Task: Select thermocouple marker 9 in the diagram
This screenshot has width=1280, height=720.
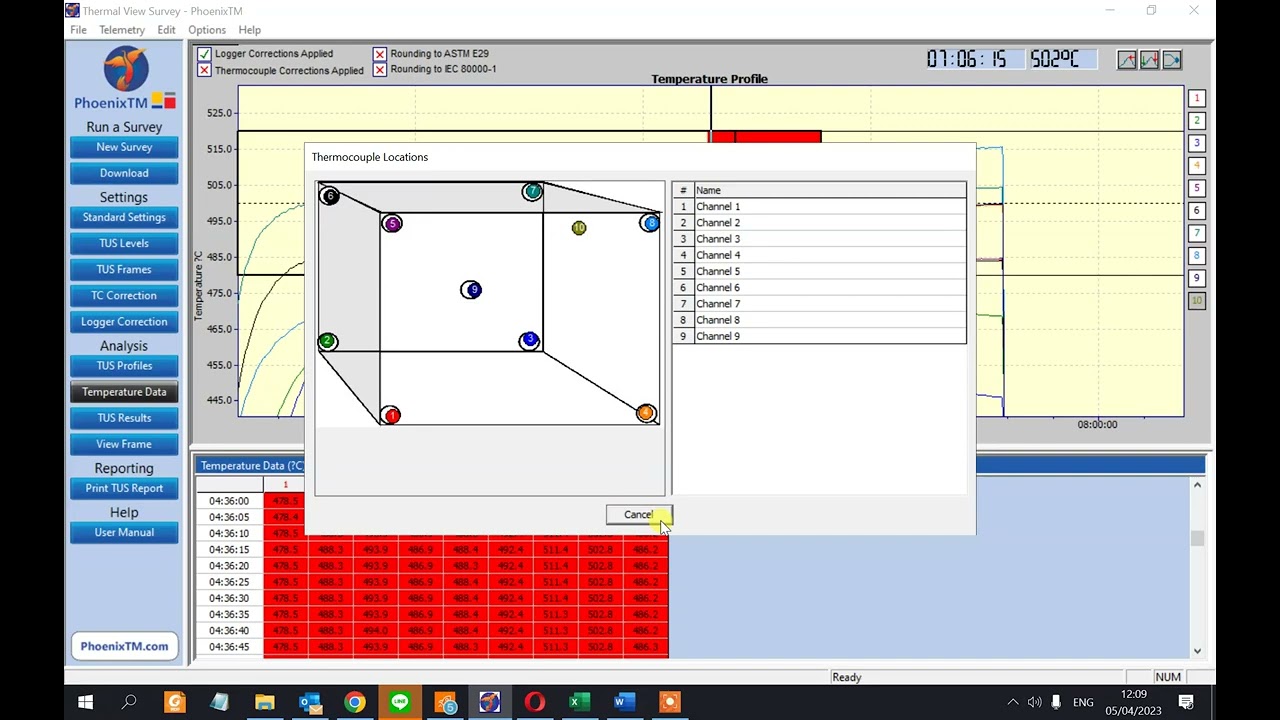Action: tap(471, 290)
